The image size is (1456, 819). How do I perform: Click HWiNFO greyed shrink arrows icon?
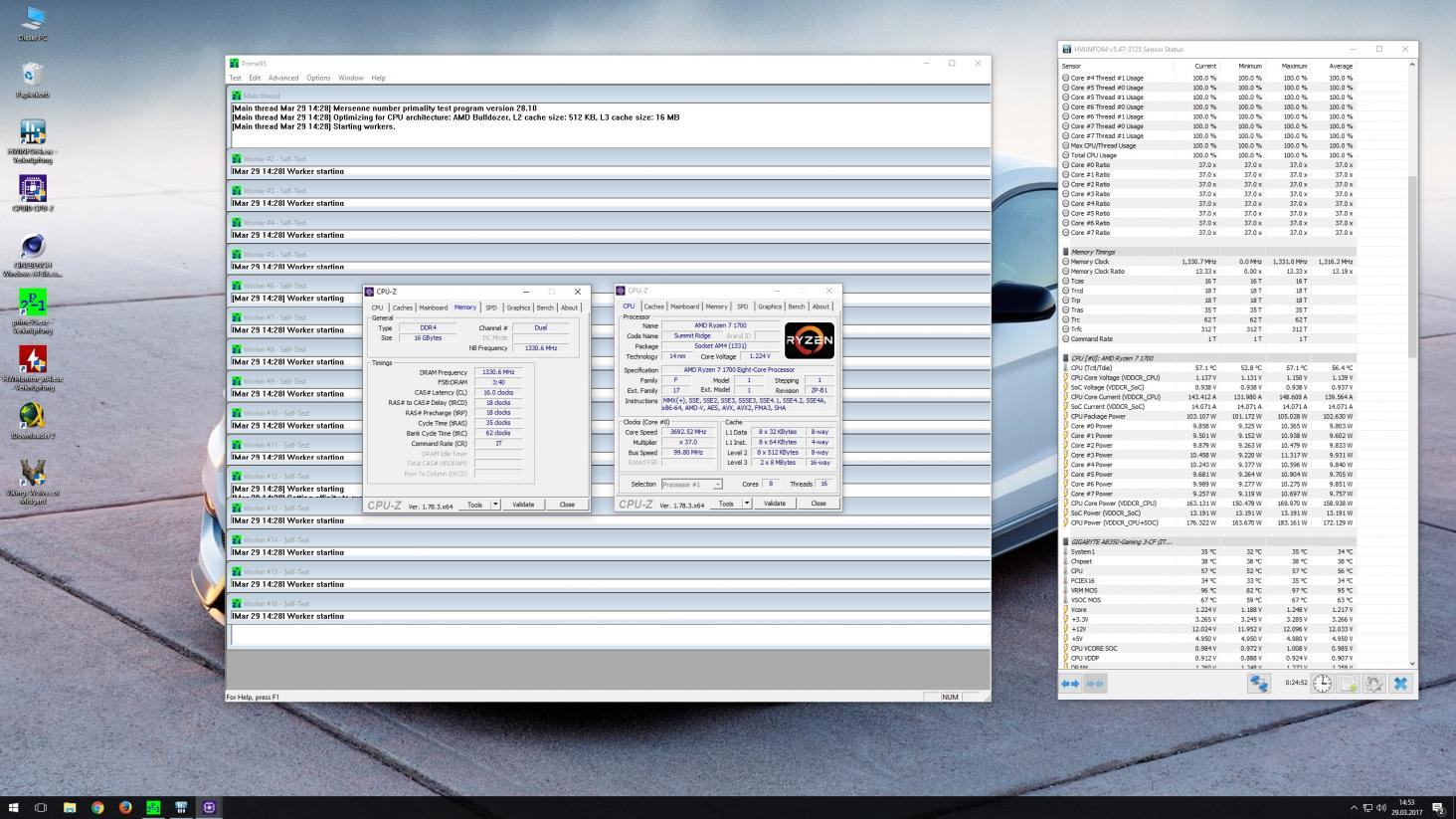click(1095, 684)
